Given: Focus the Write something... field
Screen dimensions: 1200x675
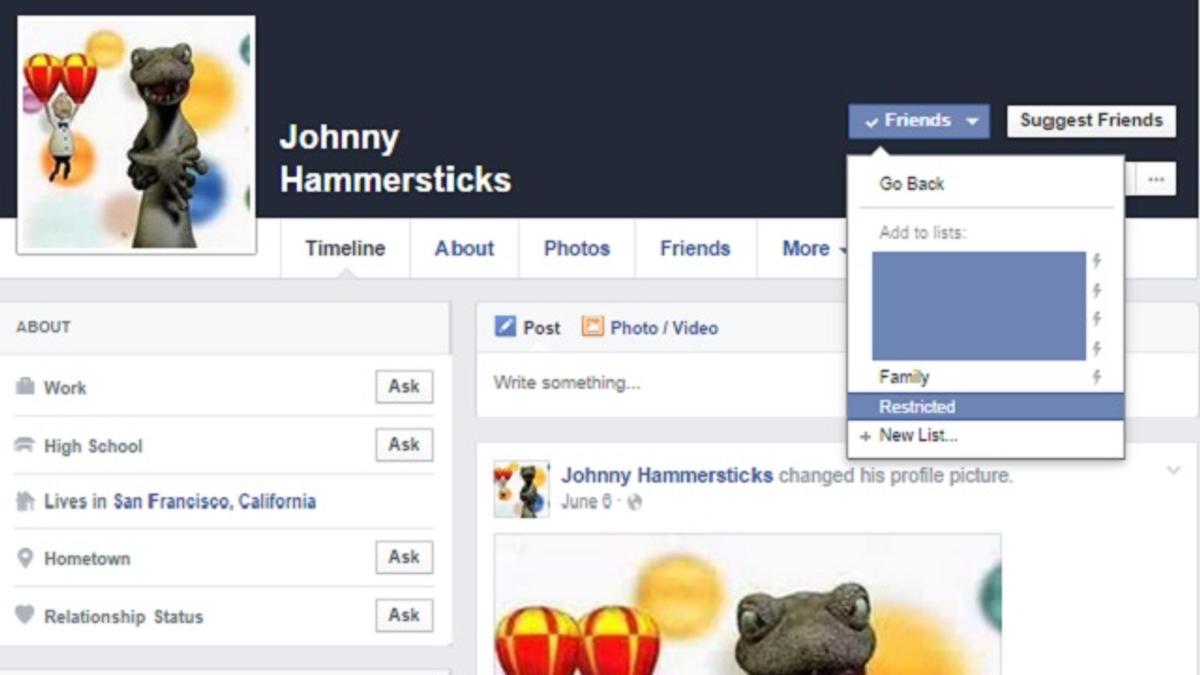Looking at the screenshot, I should click(836, 383).
